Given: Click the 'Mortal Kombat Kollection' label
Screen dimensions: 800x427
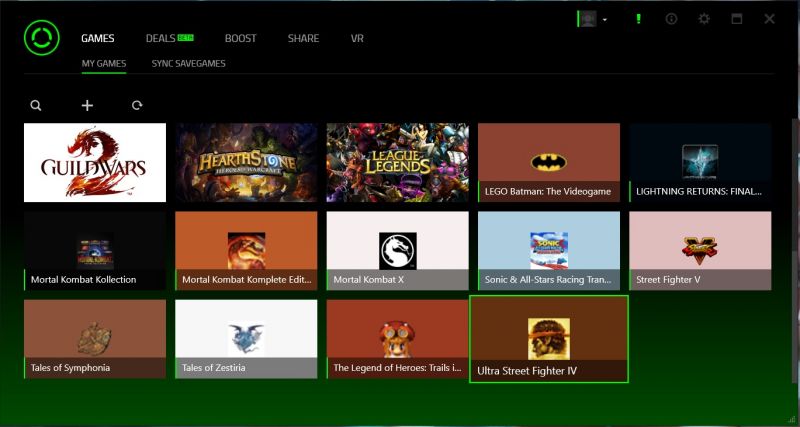Looking at the screenshot, I should coord(84,280).
